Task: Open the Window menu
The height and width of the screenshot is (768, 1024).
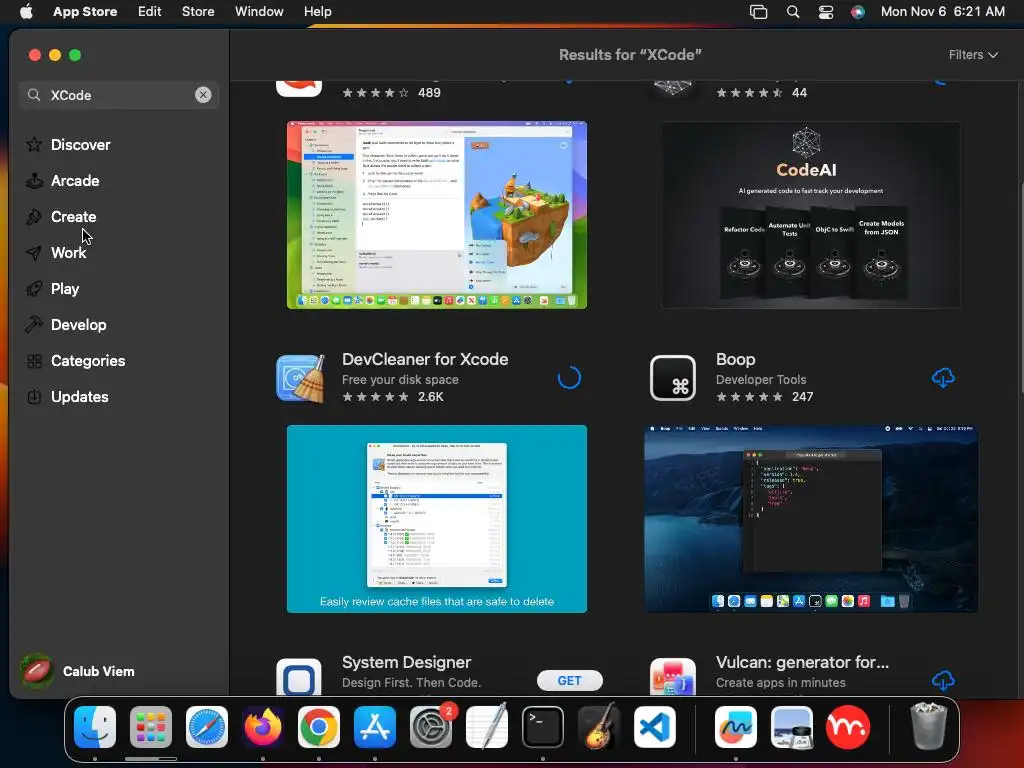Action: click(259, 11)
